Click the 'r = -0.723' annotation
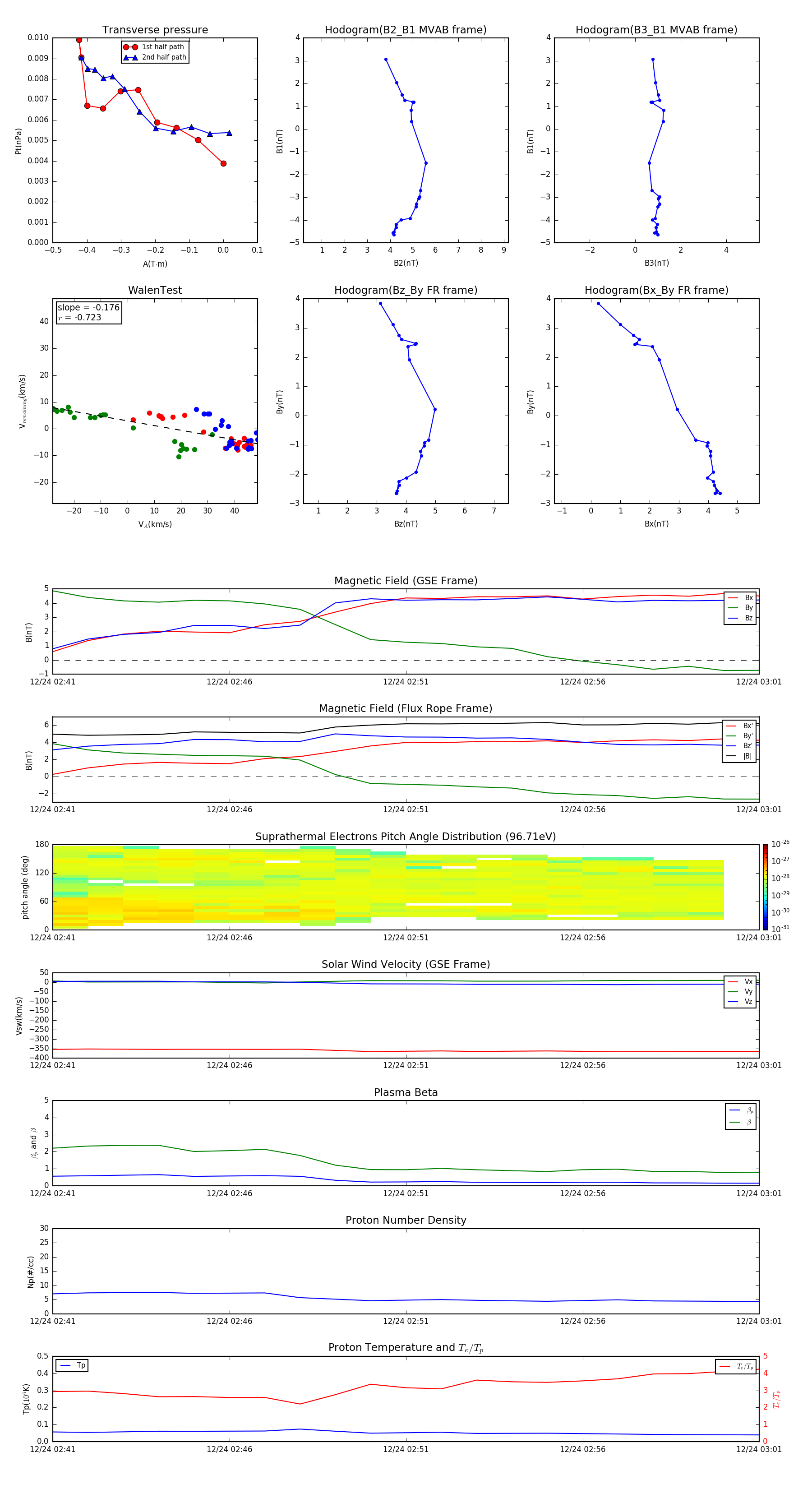 [80, 317]
